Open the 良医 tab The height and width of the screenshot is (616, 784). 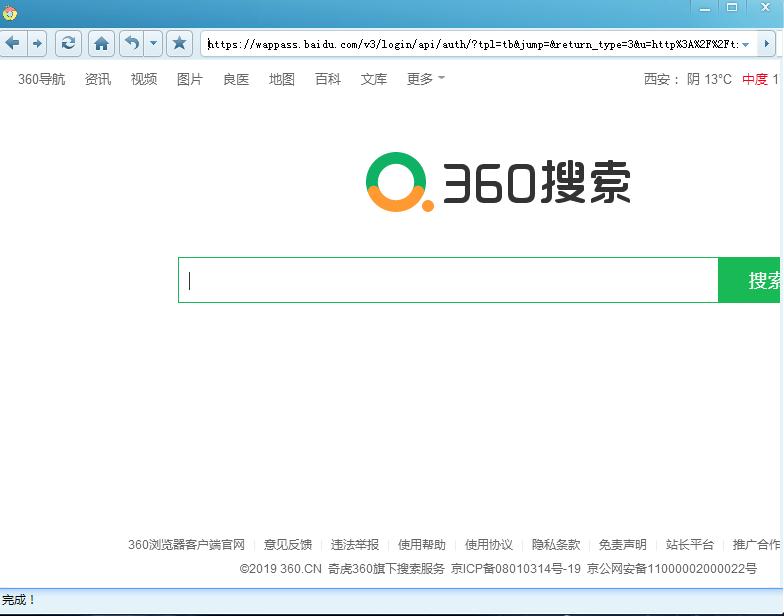[x=236, y=79]
